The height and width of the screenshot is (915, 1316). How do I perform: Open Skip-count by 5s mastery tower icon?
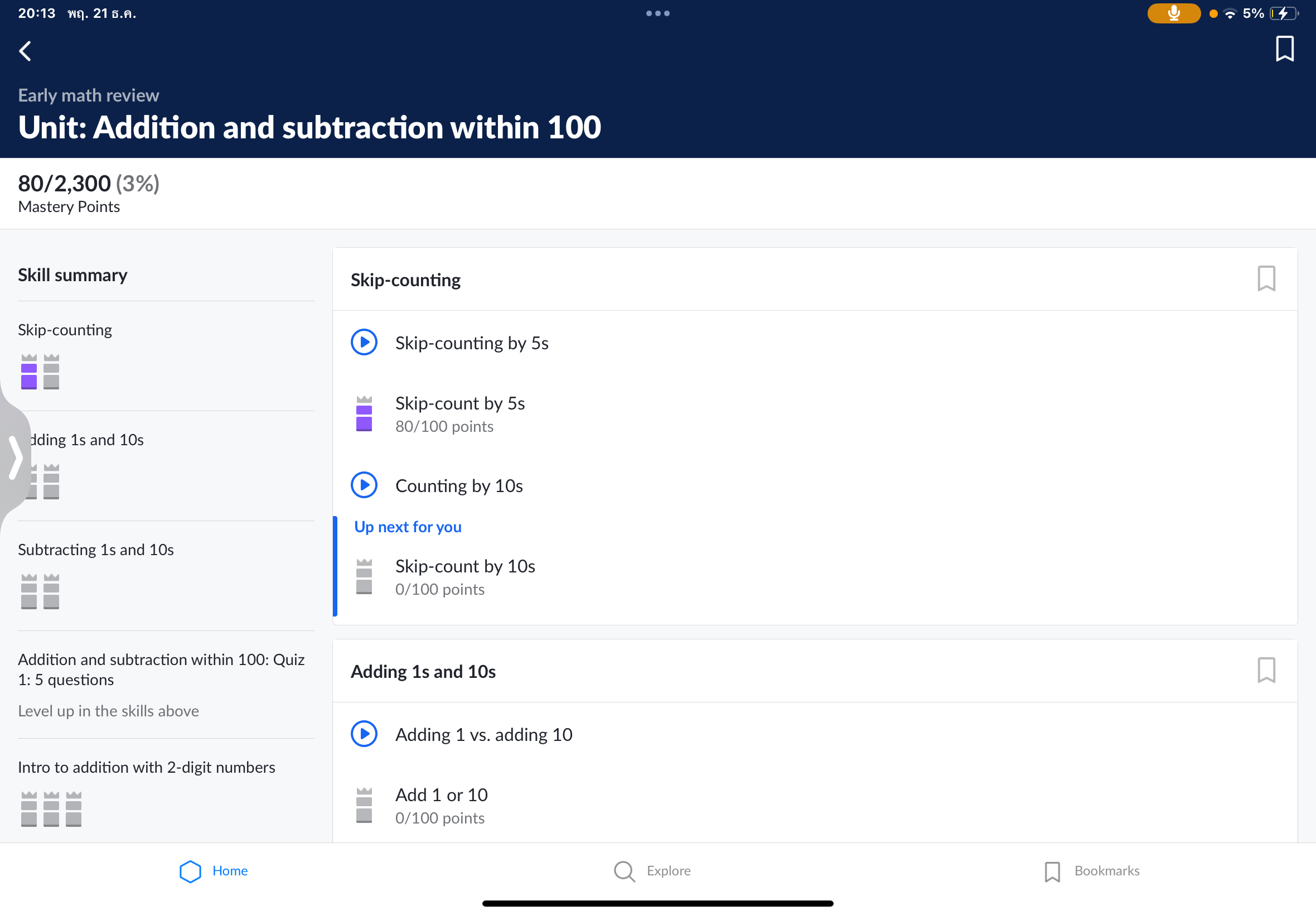coord(364,413)
